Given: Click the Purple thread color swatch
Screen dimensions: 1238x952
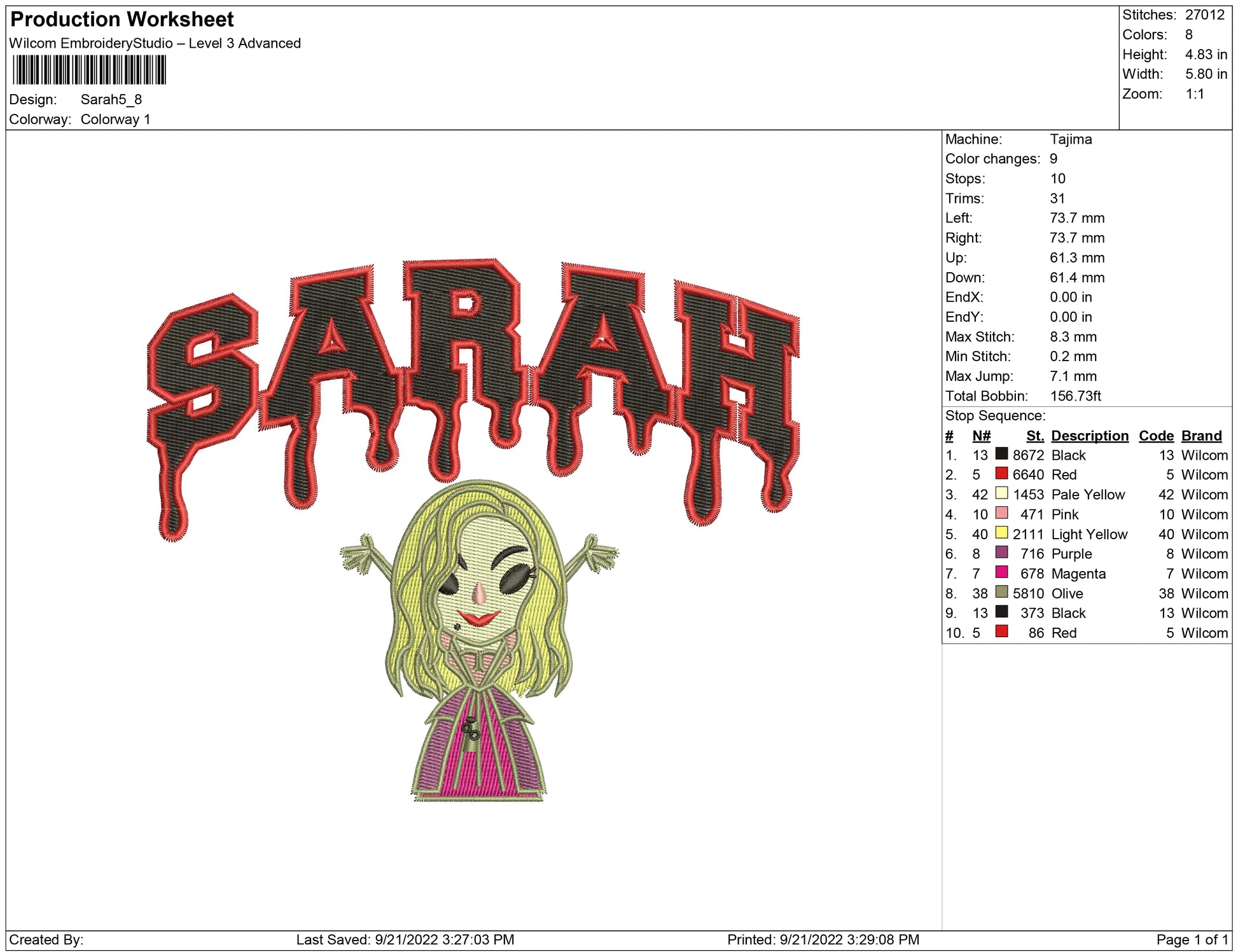Looking at the screenshot, I should 1001,552.
